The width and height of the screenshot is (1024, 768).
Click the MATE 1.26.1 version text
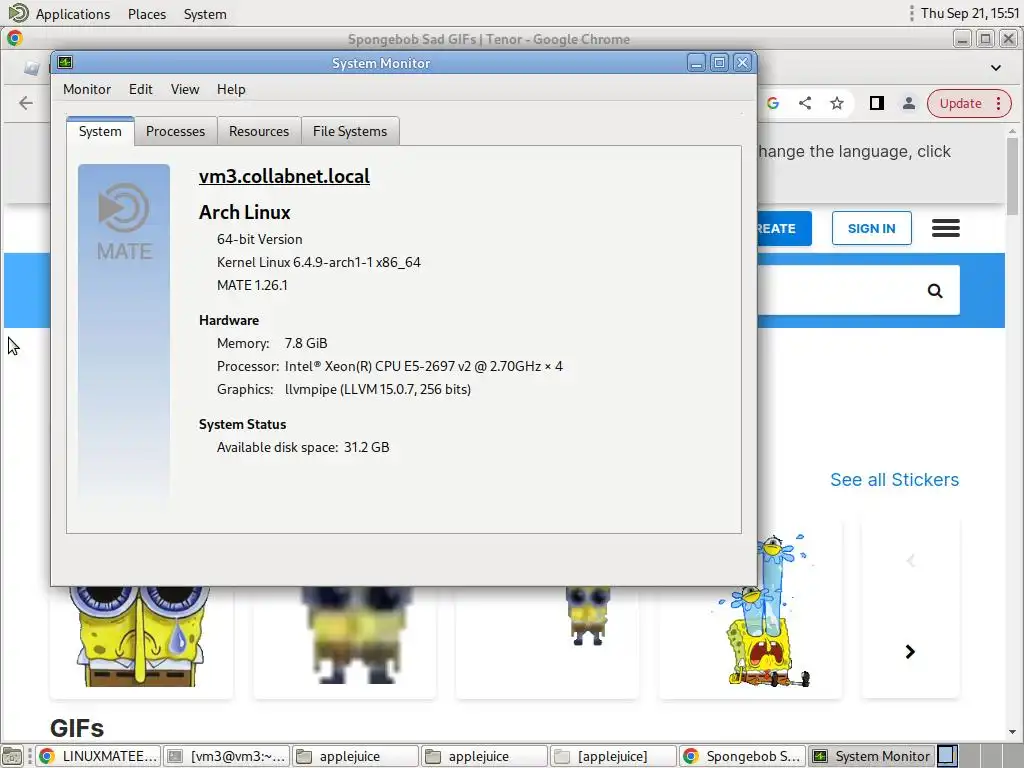coord(252,285)
